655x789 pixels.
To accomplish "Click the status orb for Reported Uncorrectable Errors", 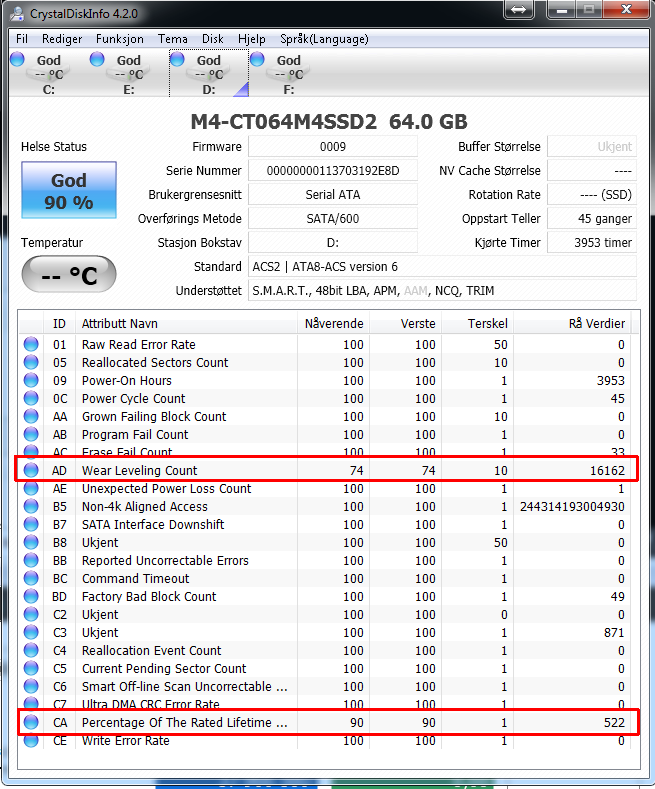I will pyautogui.click(x=31, y=560).
